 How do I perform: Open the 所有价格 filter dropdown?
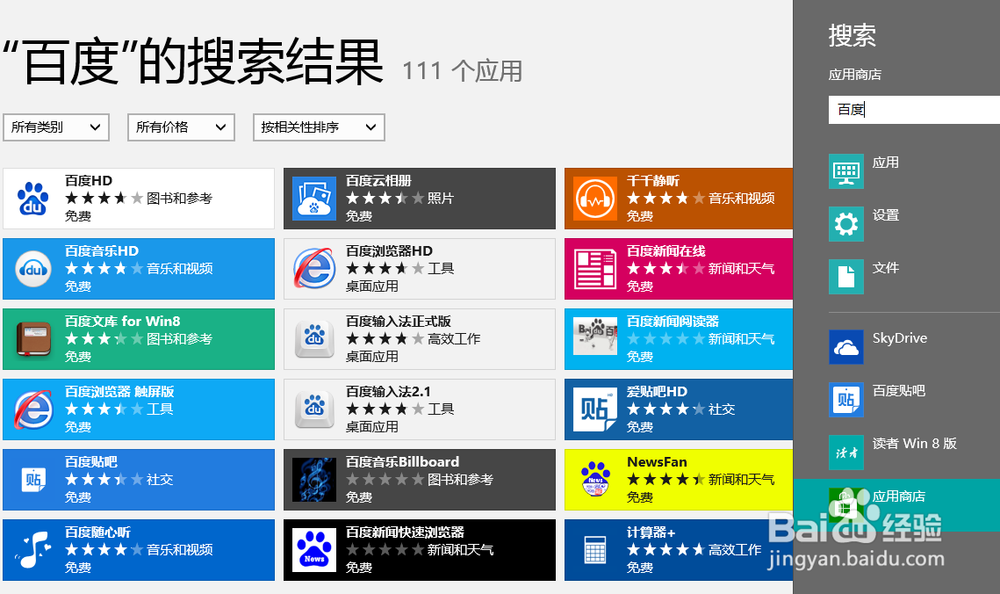[180, 127]
